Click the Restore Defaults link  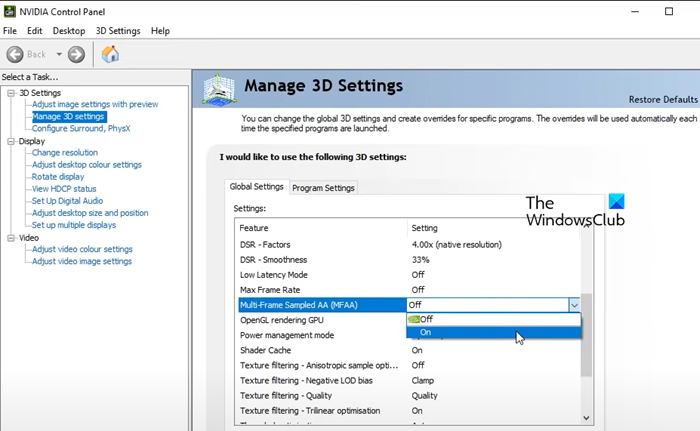[x=662, y=100]
